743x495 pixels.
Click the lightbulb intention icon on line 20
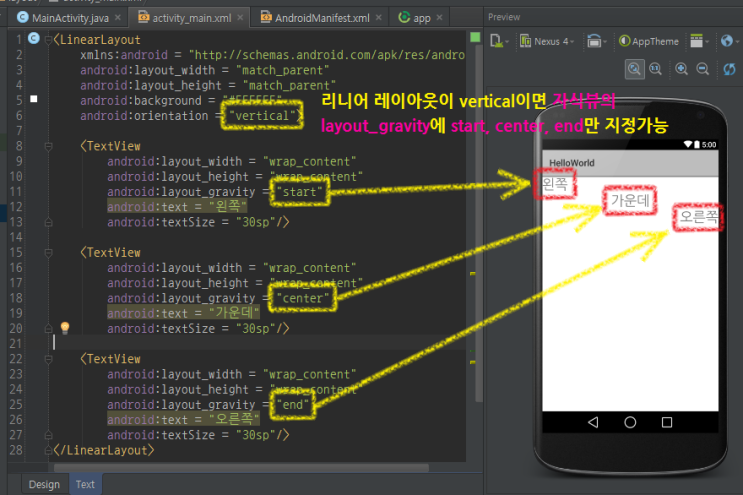point(65,327)
